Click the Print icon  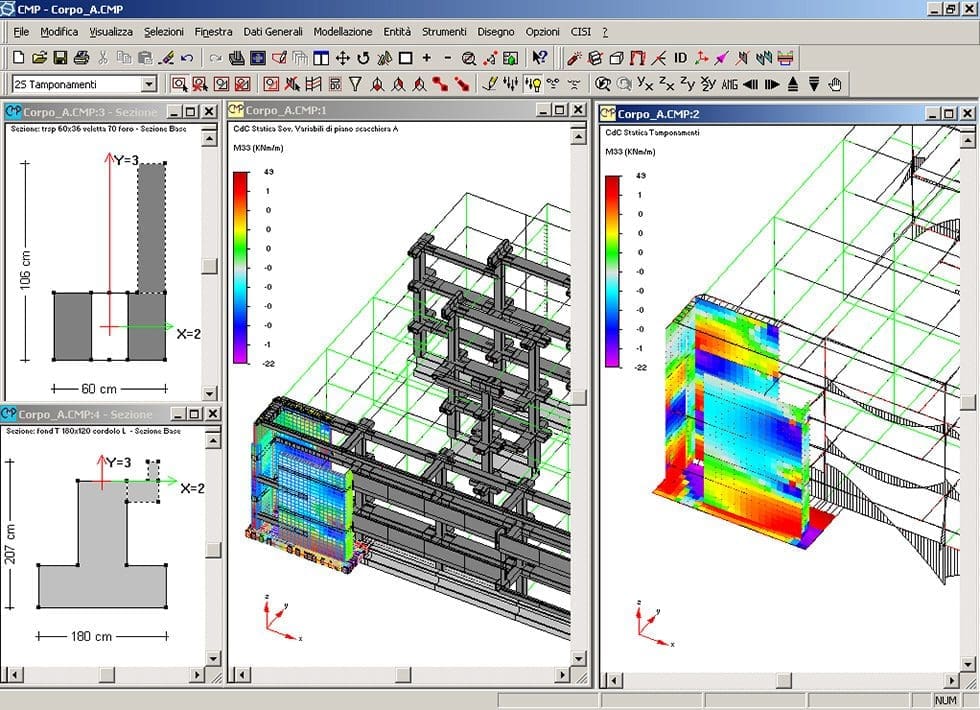click(81, 58)
